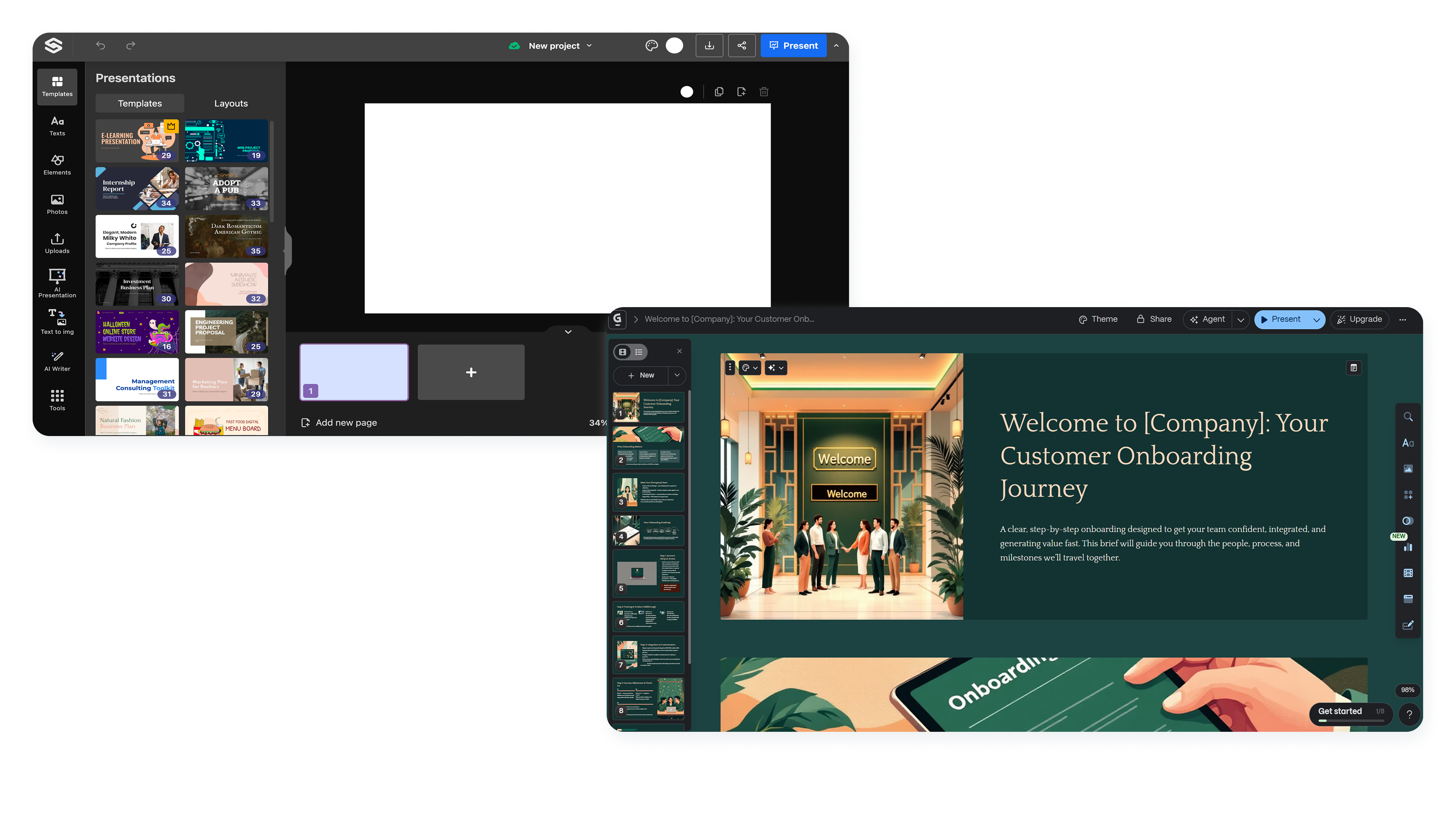This screenshot has height=819, width=1456.
Task: Open the Elements panel in sidebar
Action: click(x=57, y=165)
